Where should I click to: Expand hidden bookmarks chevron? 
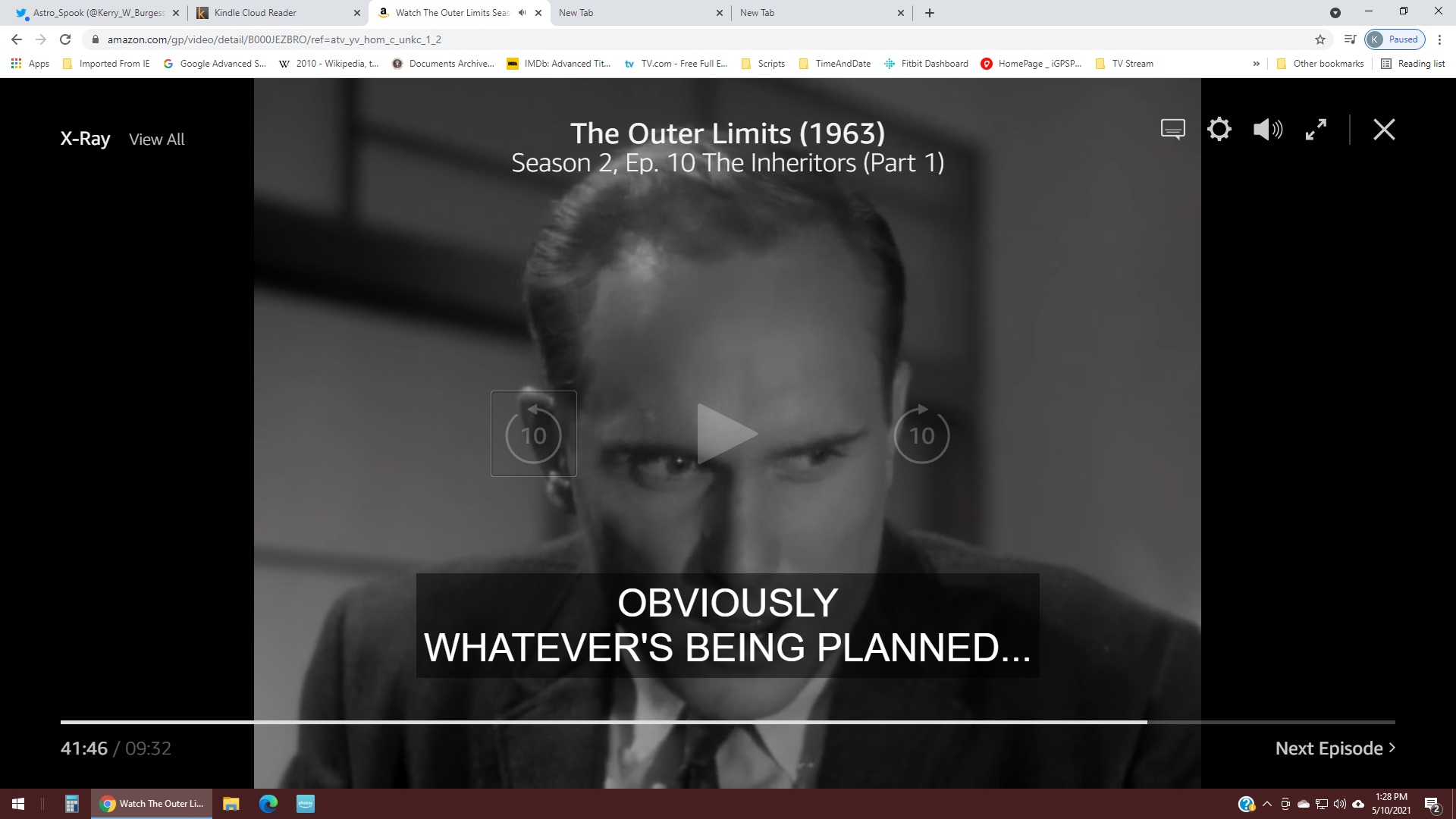coord(1257,64)
